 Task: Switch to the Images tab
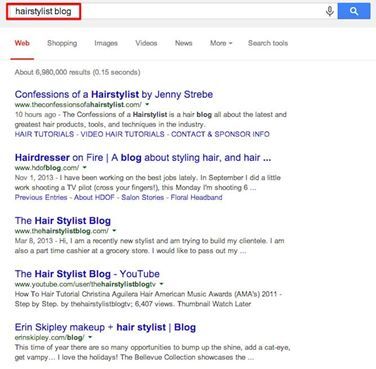(x=106, y=43)
